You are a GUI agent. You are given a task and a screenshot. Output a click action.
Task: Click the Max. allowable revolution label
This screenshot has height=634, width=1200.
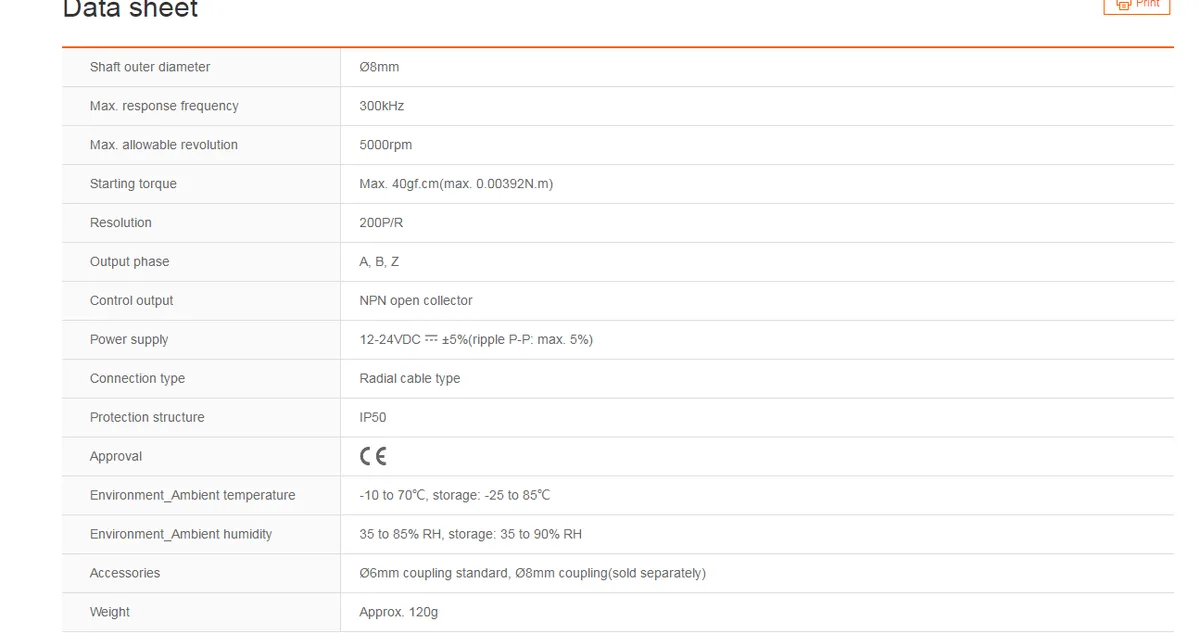pyautogui.click(x=164, y=145)
